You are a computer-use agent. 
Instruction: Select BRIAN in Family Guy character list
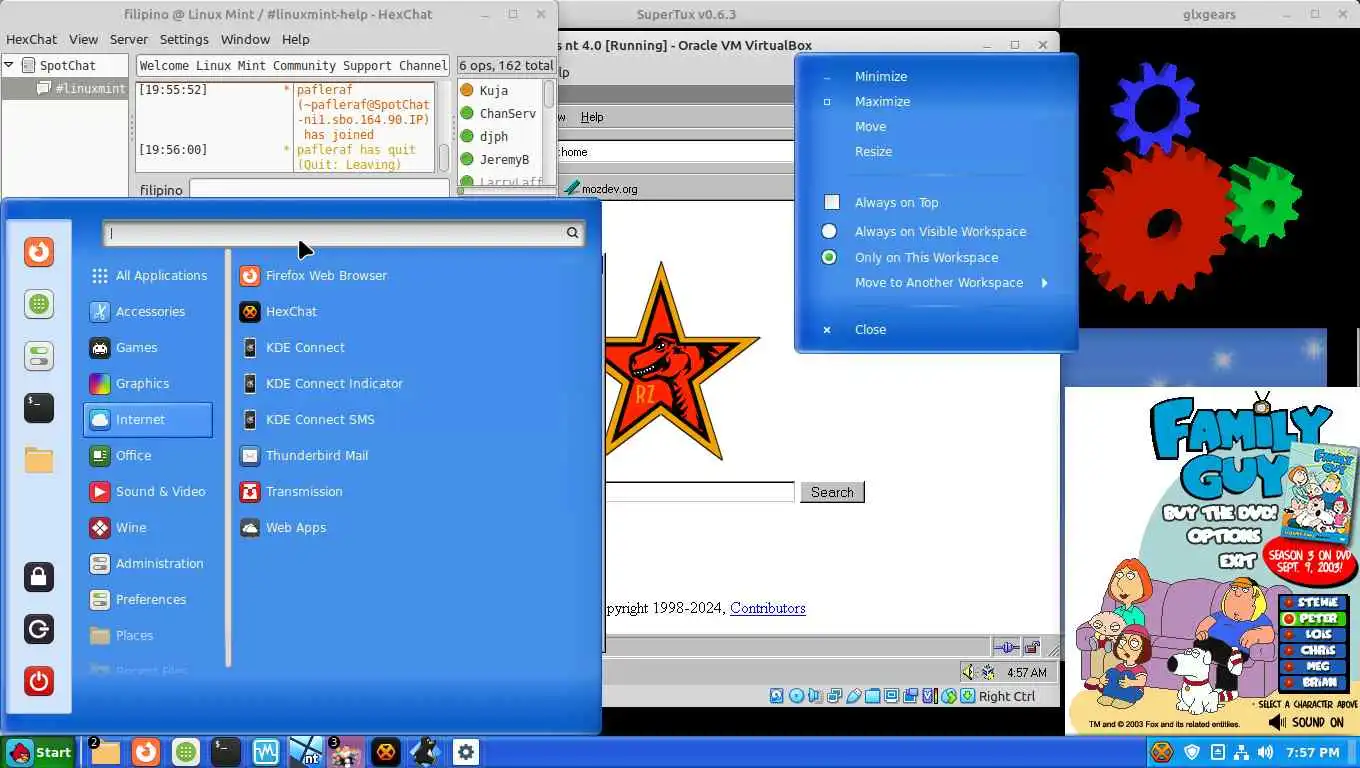[1312, 683]
